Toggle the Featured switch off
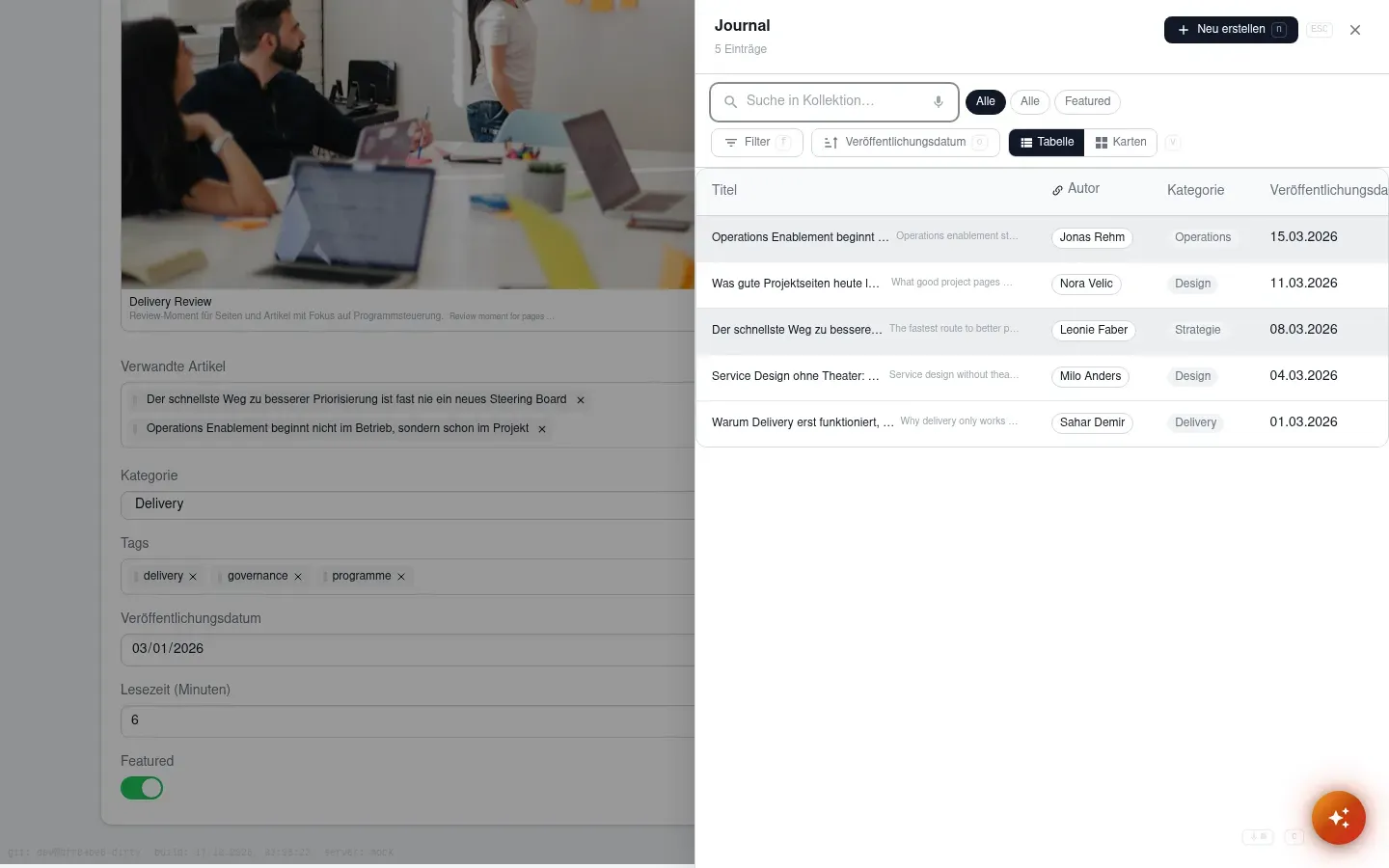 coord(142,788)
